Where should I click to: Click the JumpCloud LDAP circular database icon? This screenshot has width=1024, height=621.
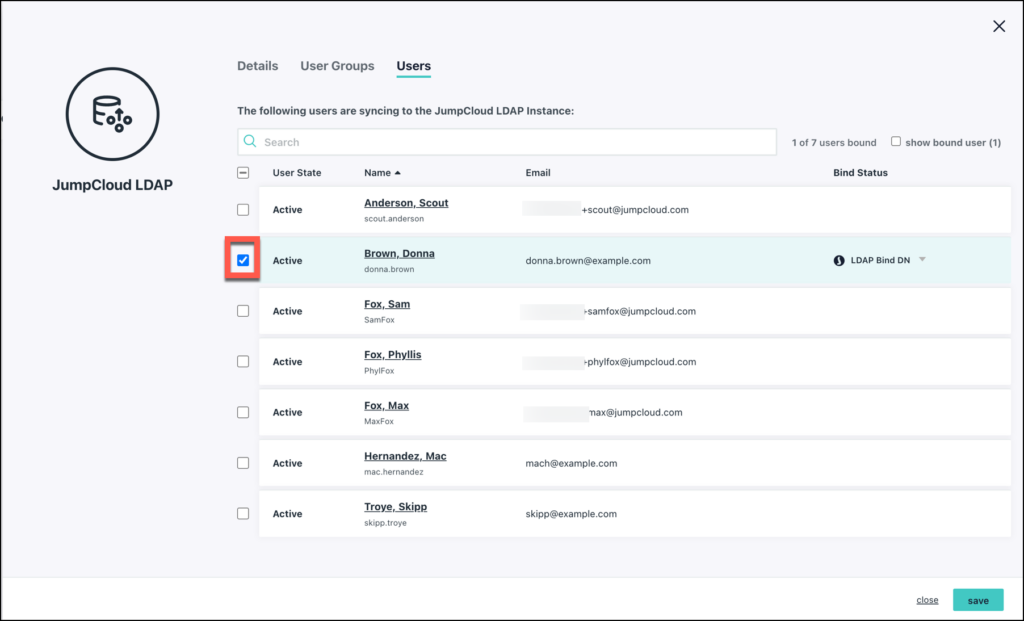tap(111, 114)
